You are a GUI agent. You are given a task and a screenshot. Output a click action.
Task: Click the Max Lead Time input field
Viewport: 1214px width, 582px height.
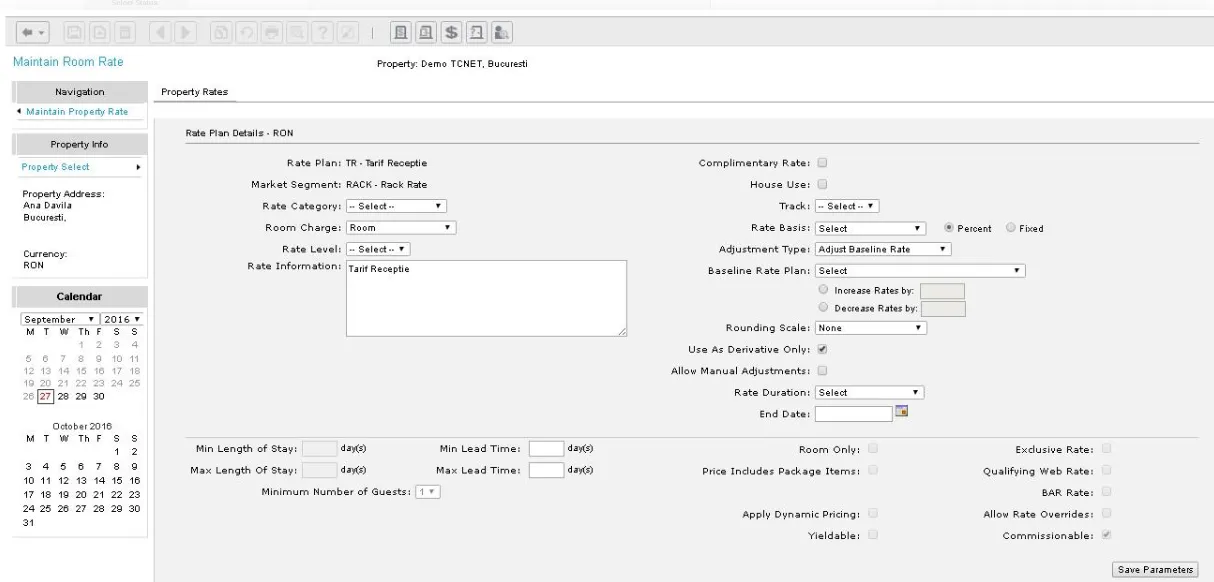click(546, 470)
